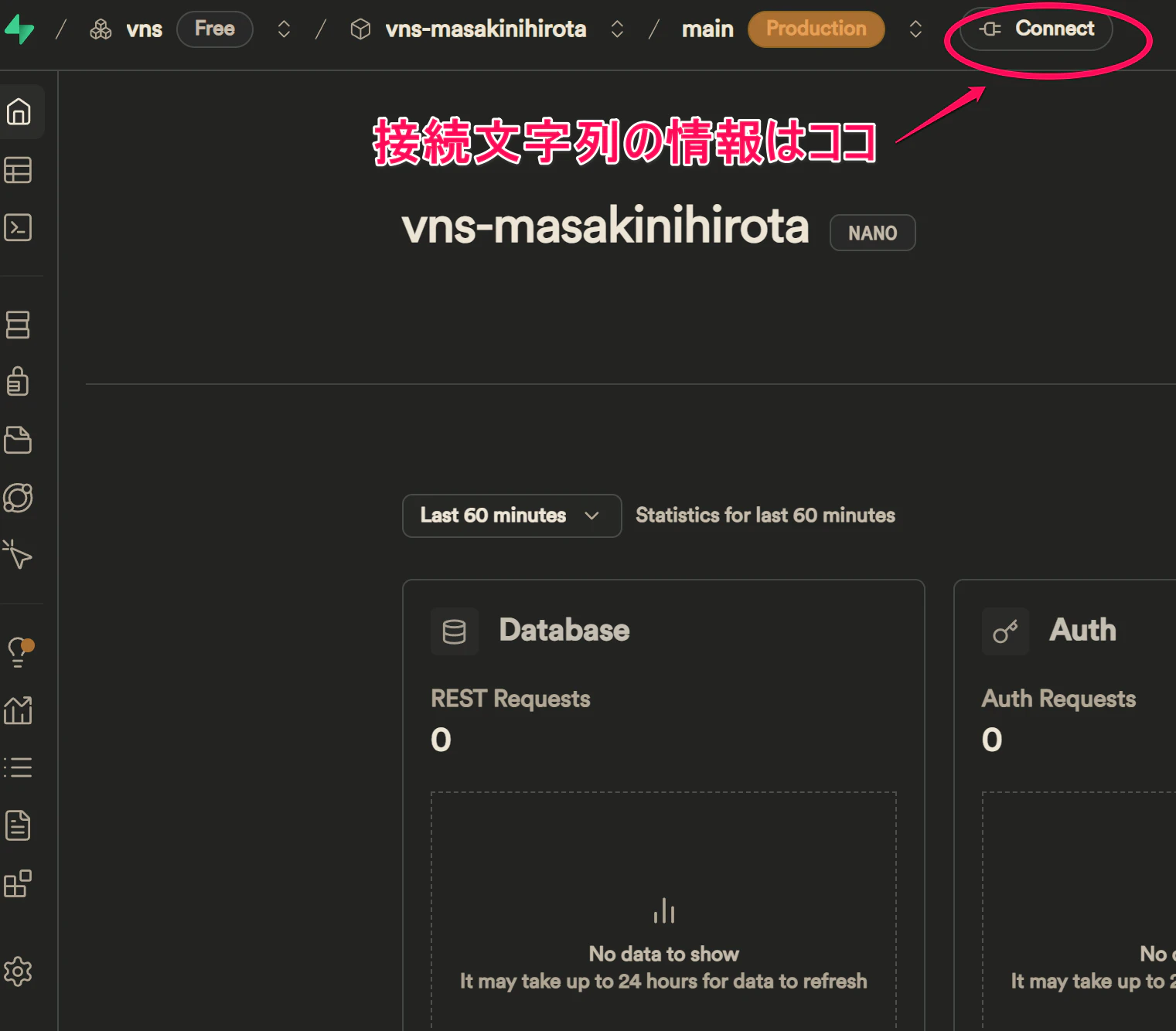Expand the organization switcher chevrons
This screenshot has width=1176, height=1031.
tap(284, 29)
